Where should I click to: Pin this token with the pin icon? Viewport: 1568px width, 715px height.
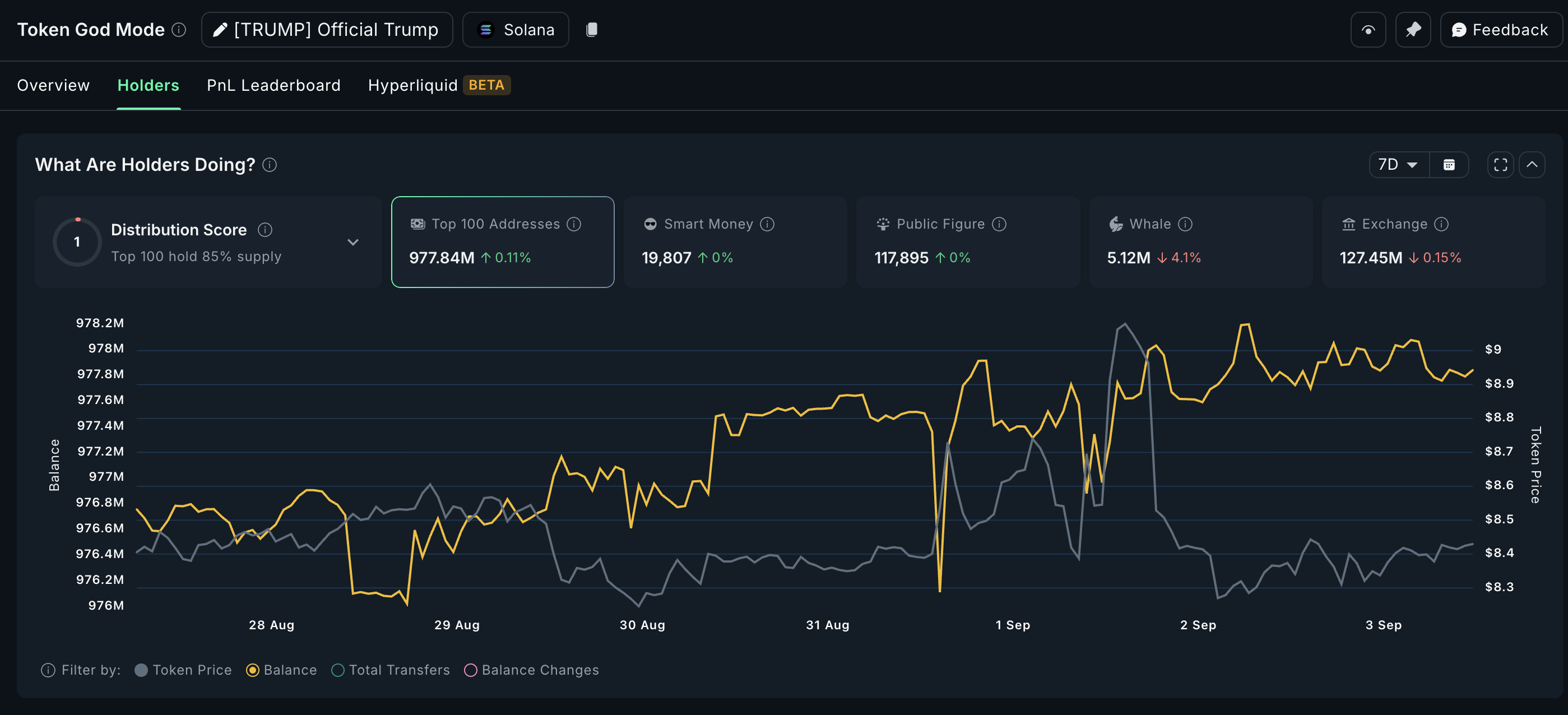pyautogui.click(x=1413, y=30)
